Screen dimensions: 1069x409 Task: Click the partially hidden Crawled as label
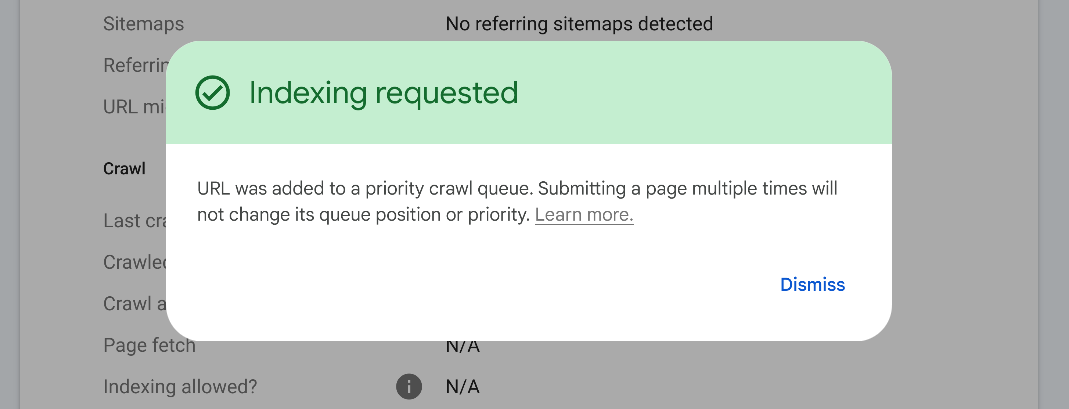pos(134,262)
